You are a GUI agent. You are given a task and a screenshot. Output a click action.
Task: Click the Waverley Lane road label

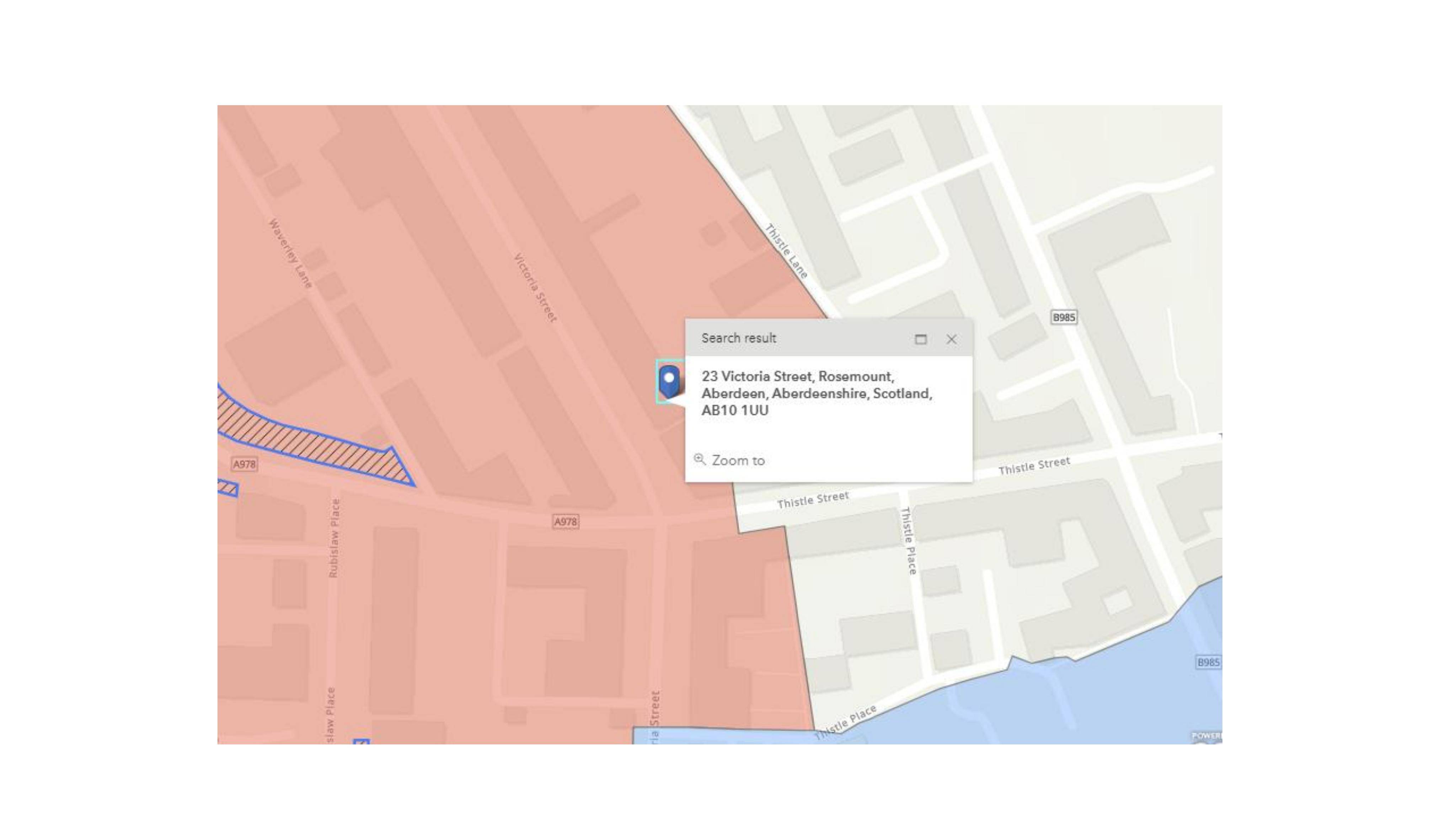pos(290,254)
